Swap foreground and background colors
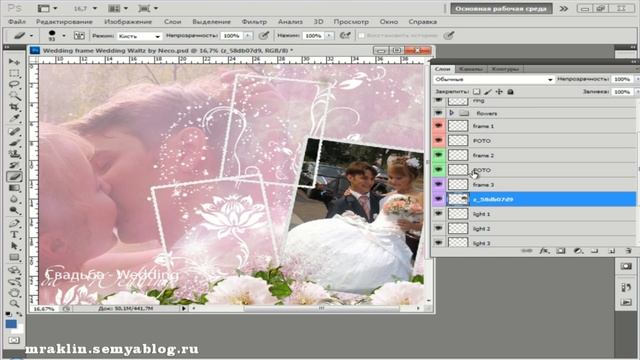Screen dimensions: 640x360 coord(20,315)
